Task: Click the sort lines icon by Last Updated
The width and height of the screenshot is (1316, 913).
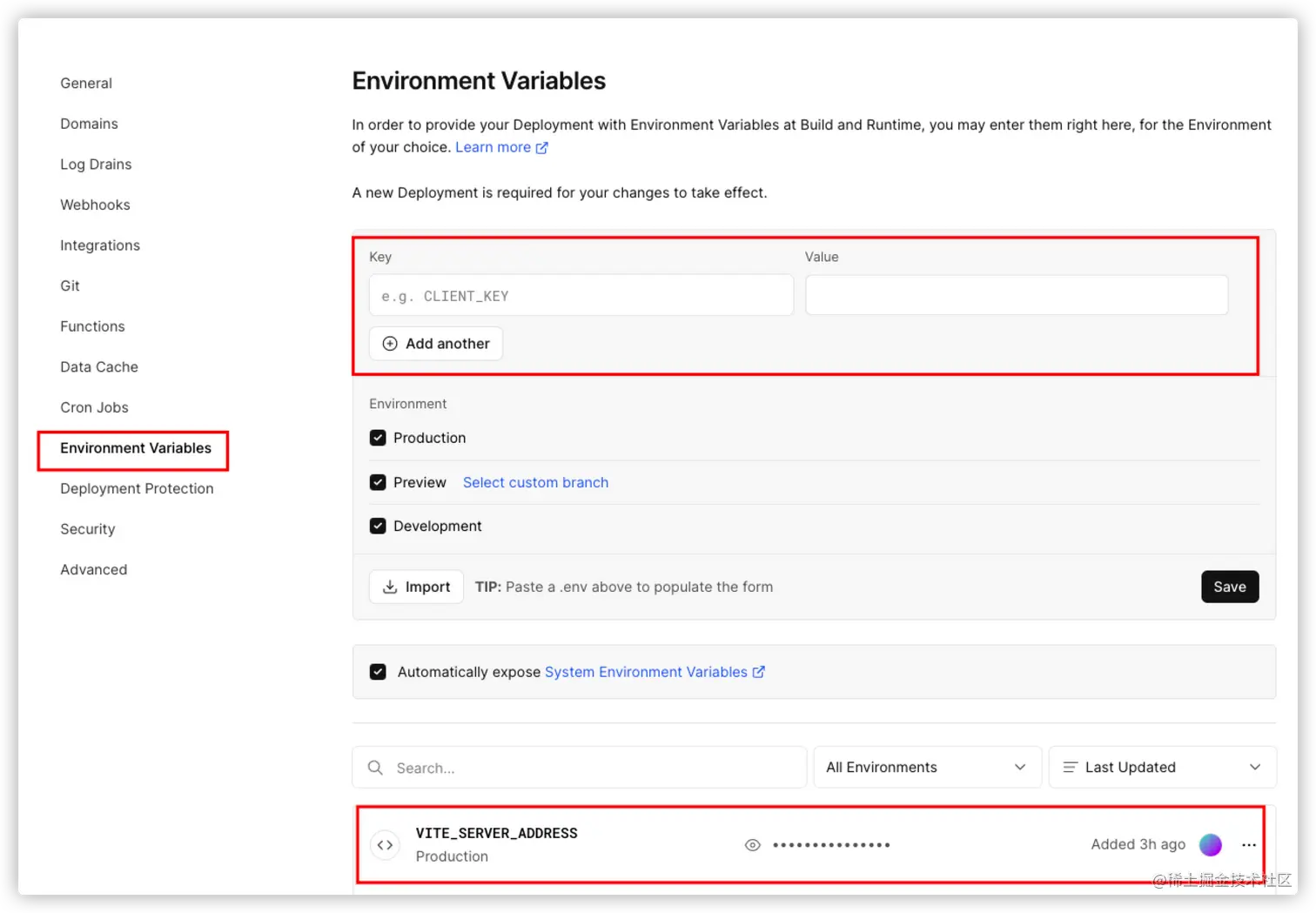Action: pos(1070,767)
